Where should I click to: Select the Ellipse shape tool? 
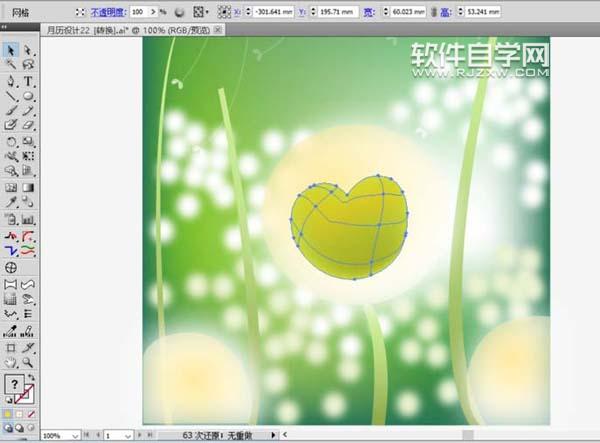click(x=29, y=95)
